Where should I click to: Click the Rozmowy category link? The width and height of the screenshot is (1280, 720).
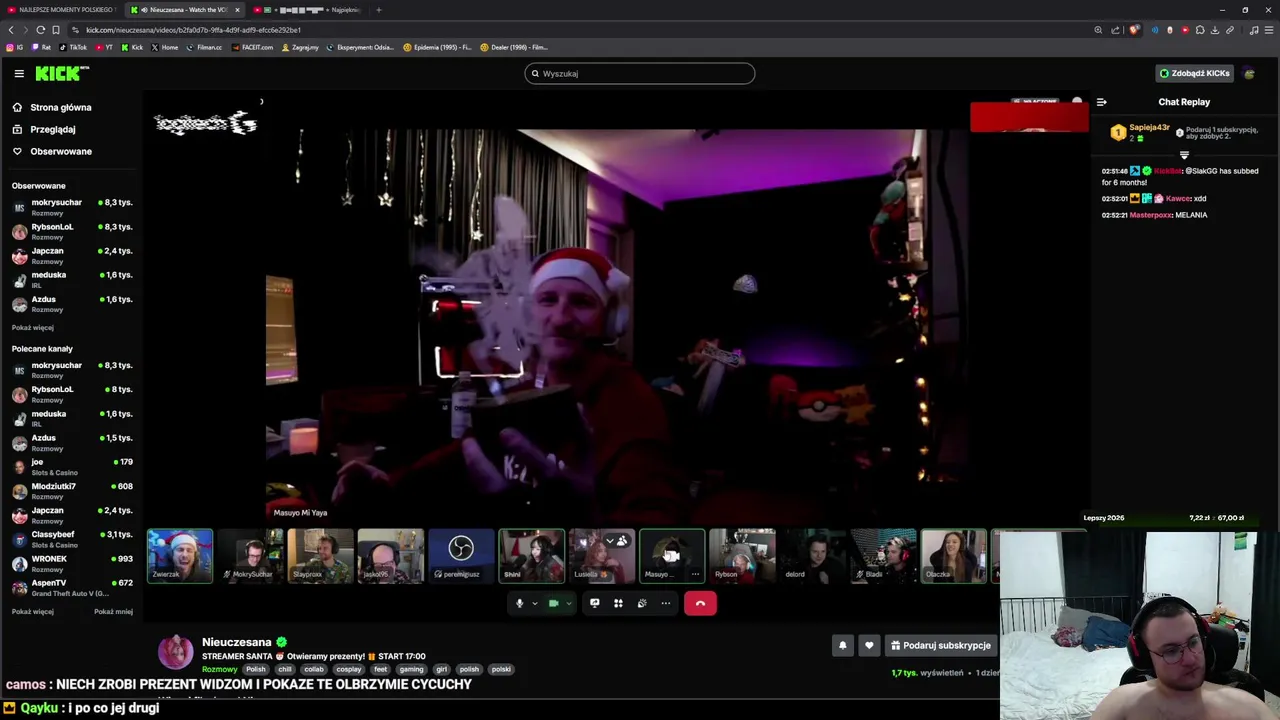pos(220,669)
